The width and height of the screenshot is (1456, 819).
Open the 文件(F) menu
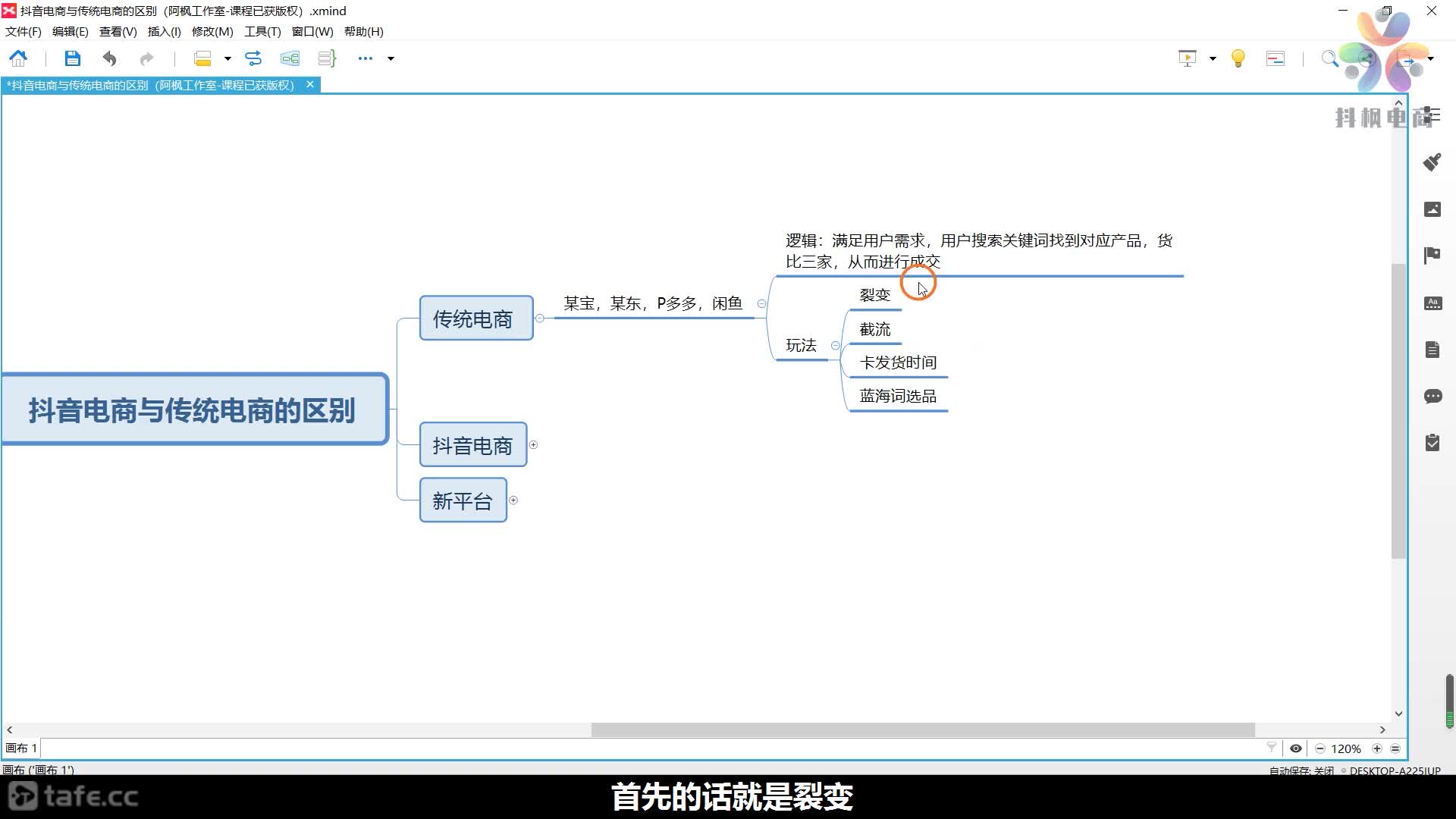coord(24,32)
